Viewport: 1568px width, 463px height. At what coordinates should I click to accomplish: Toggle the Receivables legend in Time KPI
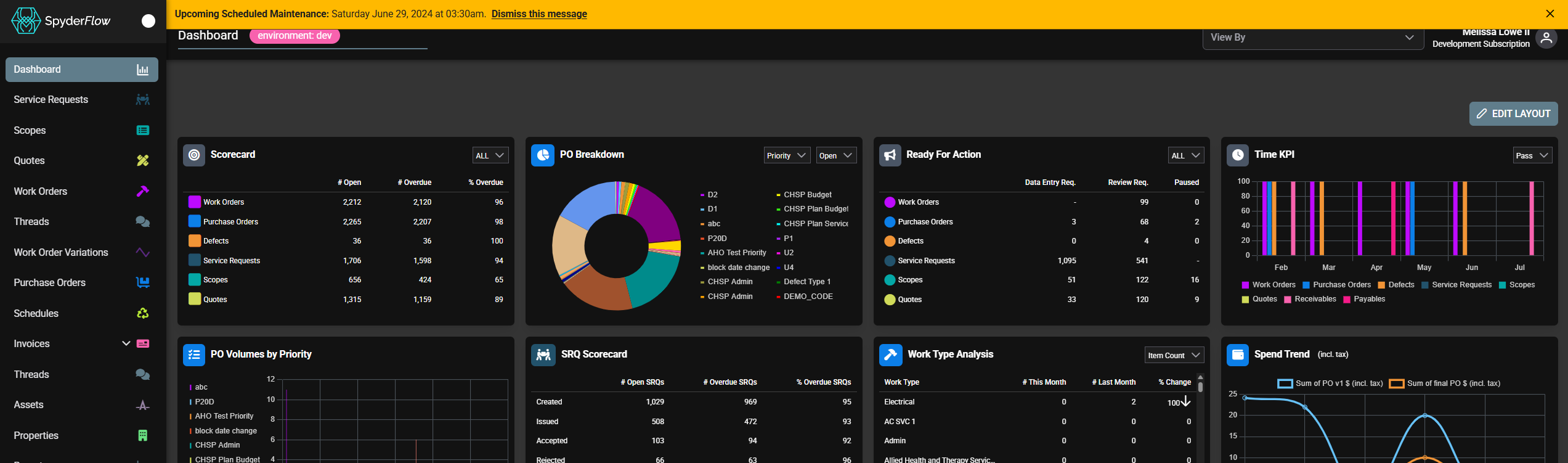(1310, 299)
